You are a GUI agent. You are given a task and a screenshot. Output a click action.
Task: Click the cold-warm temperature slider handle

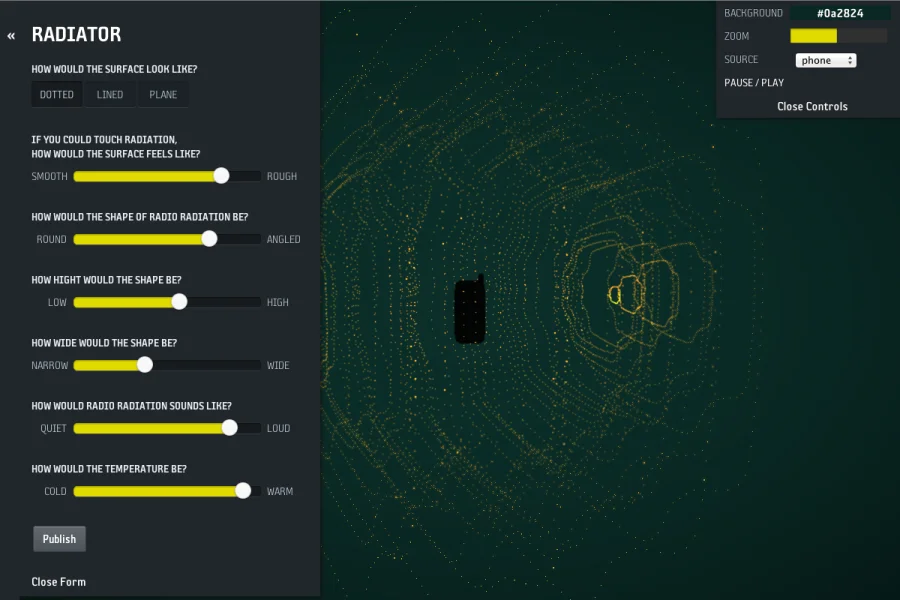243,491
